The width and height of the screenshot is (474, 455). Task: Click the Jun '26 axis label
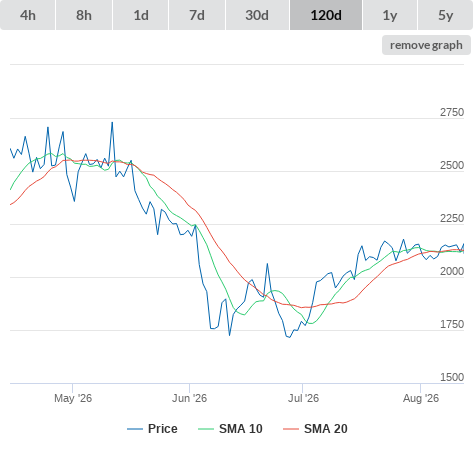click(189, 398)
